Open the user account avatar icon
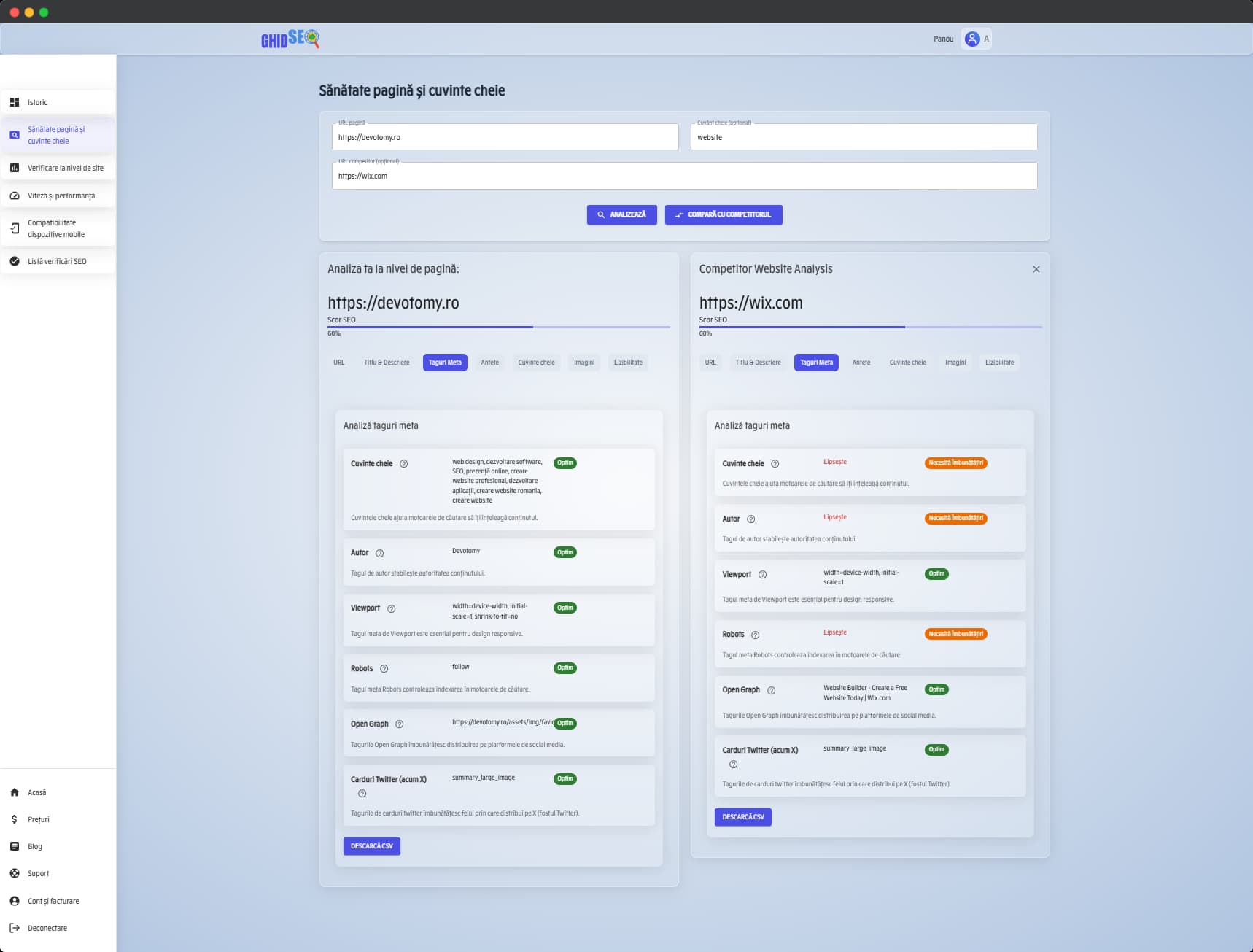The height and width of the screenshot is (952, 1253). (971, 39)
